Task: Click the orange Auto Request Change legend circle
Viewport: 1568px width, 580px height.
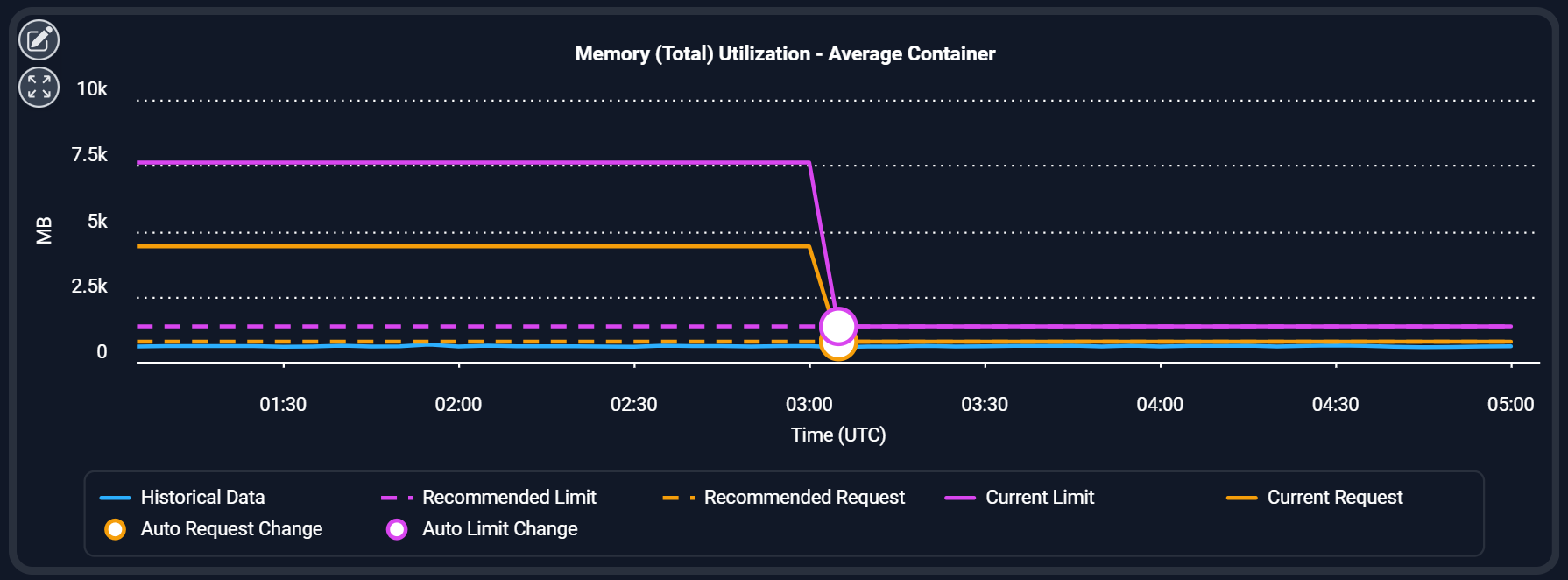Action: [x=116, y=529]
